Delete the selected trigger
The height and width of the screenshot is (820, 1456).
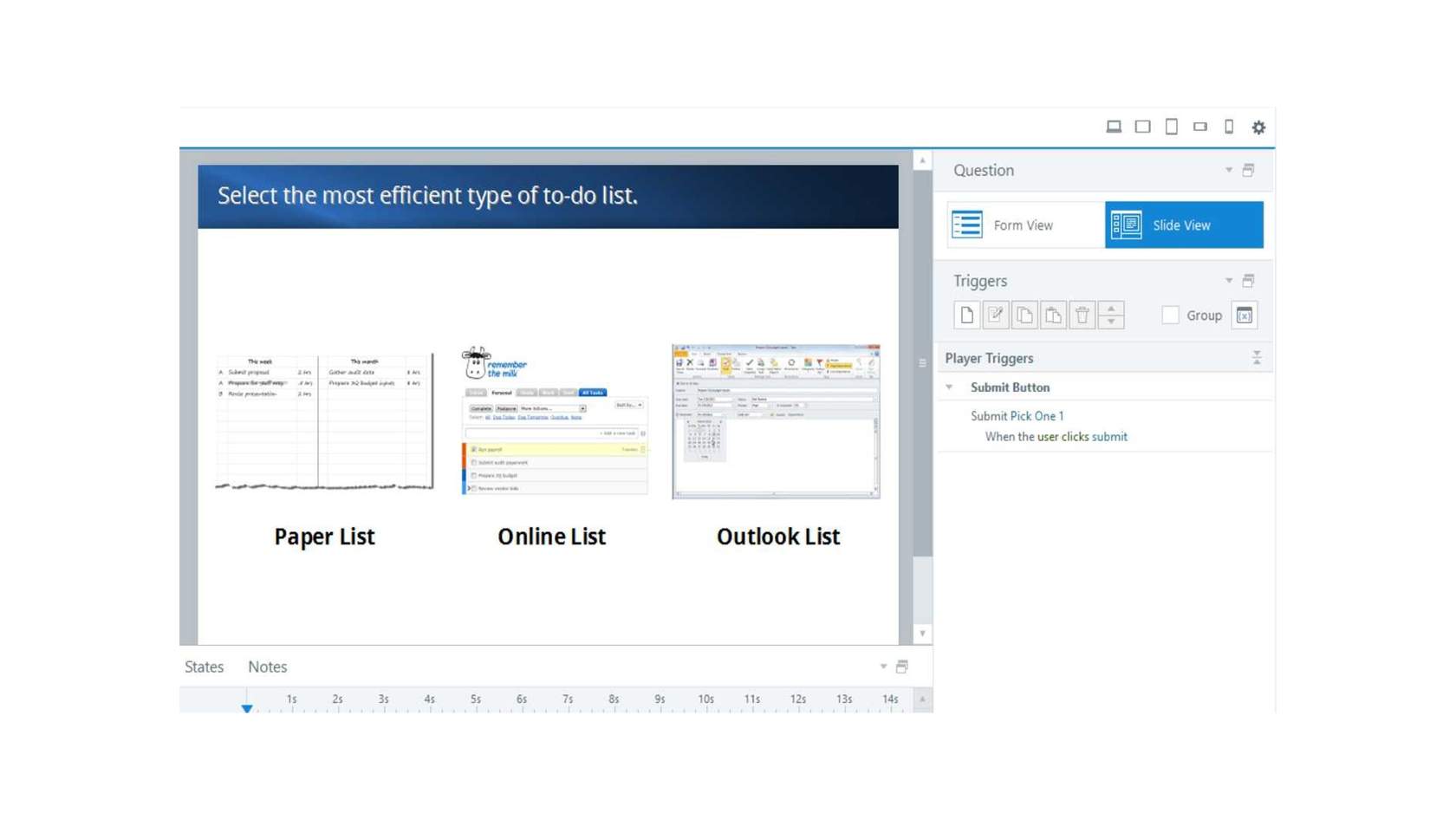1082,315
